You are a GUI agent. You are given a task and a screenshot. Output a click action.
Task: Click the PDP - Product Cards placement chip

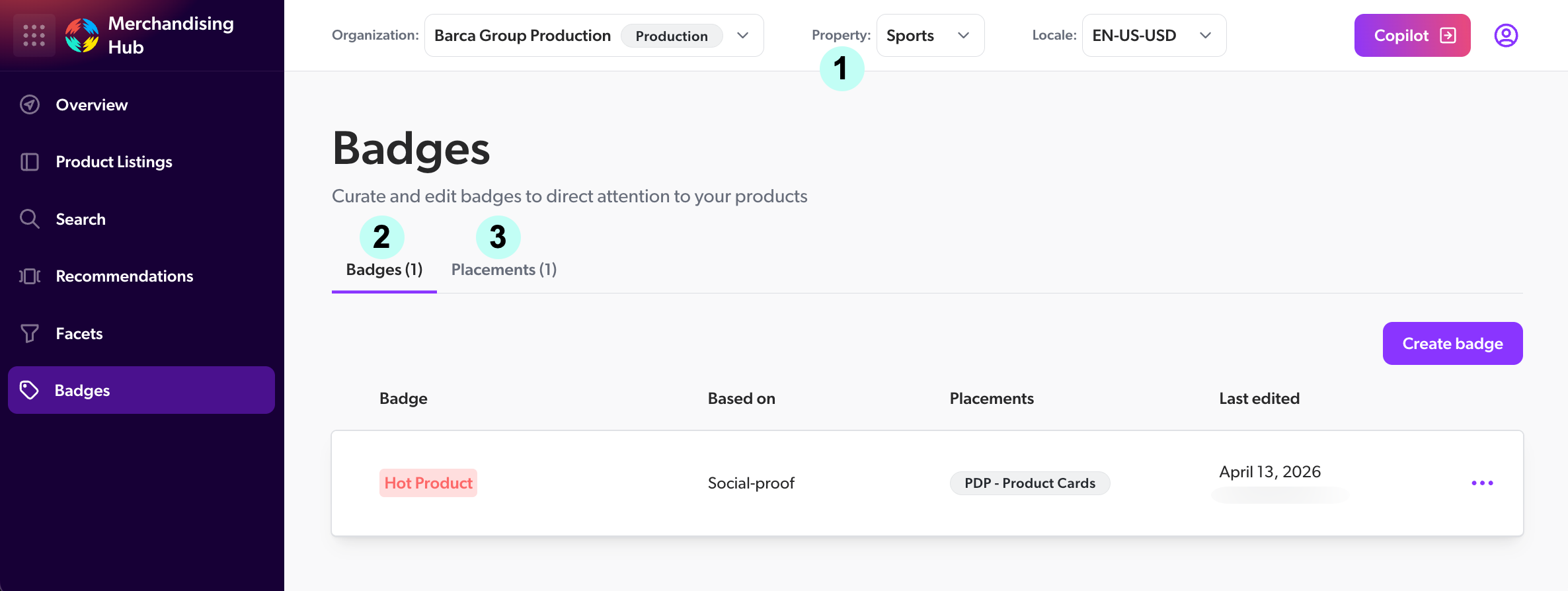(x=1030, y=483)
